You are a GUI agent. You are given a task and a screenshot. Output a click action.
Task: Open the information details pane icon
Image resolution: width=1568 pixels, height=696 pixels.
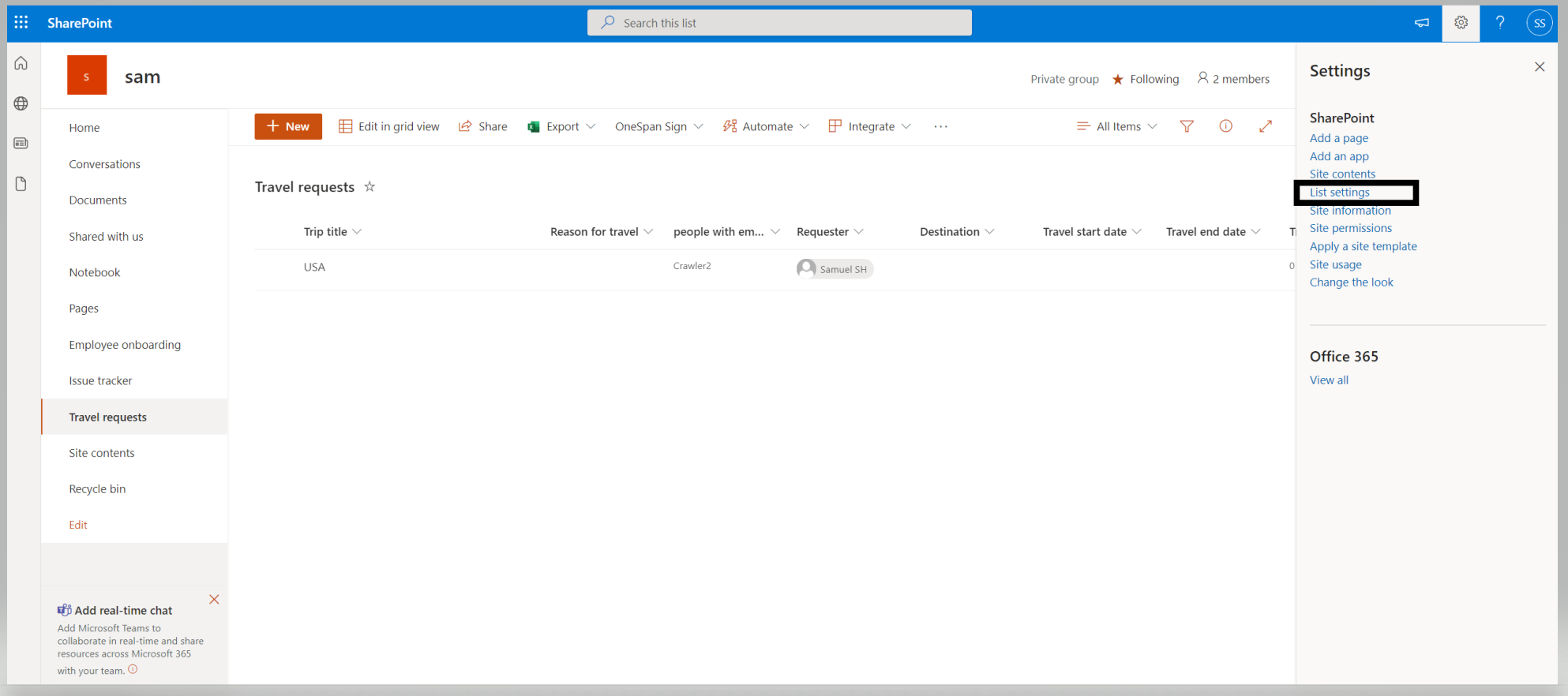coord(1225,126)
